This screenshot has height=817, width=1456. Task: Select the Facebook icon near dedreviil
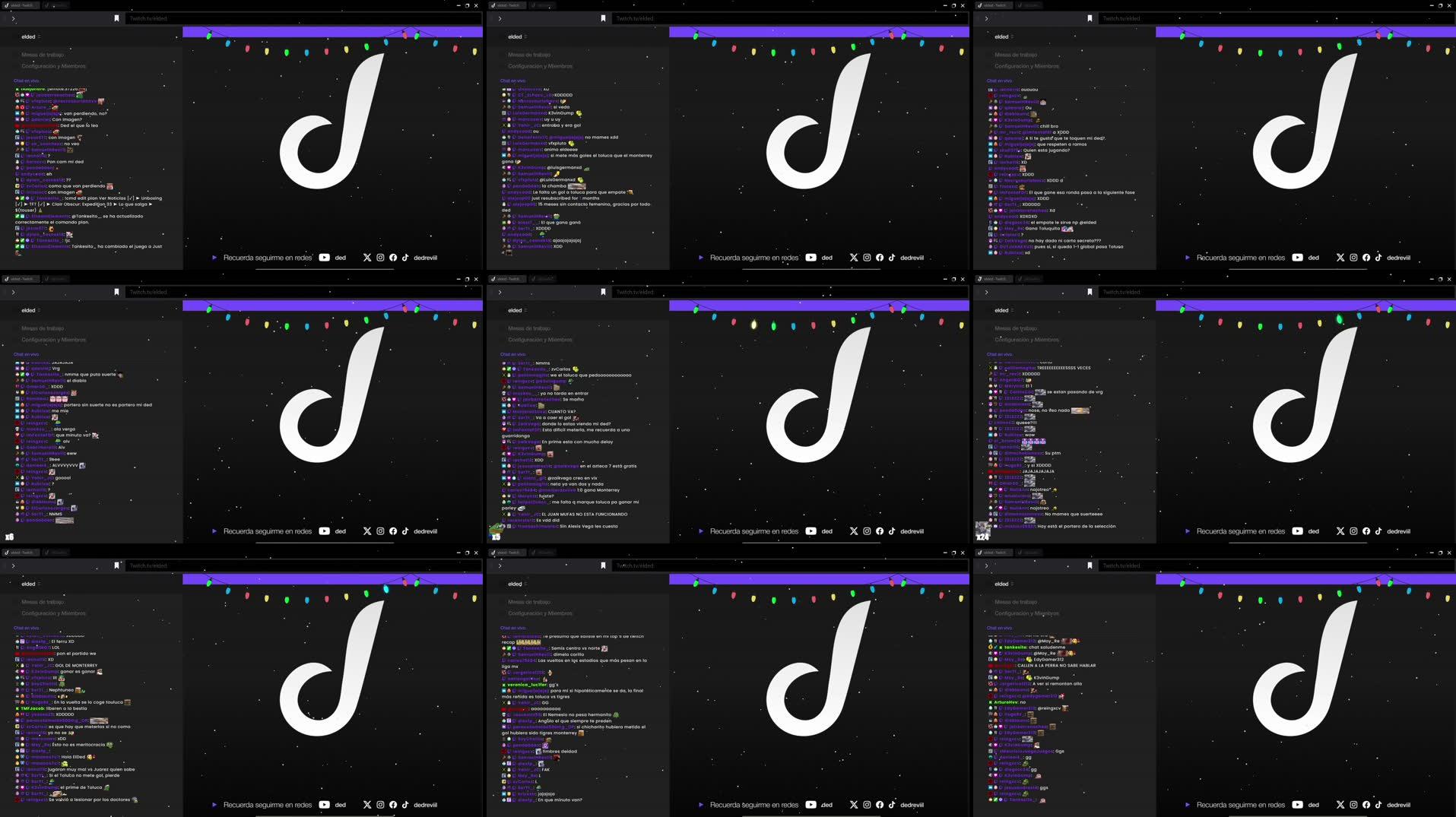click(x=393, y=257)
